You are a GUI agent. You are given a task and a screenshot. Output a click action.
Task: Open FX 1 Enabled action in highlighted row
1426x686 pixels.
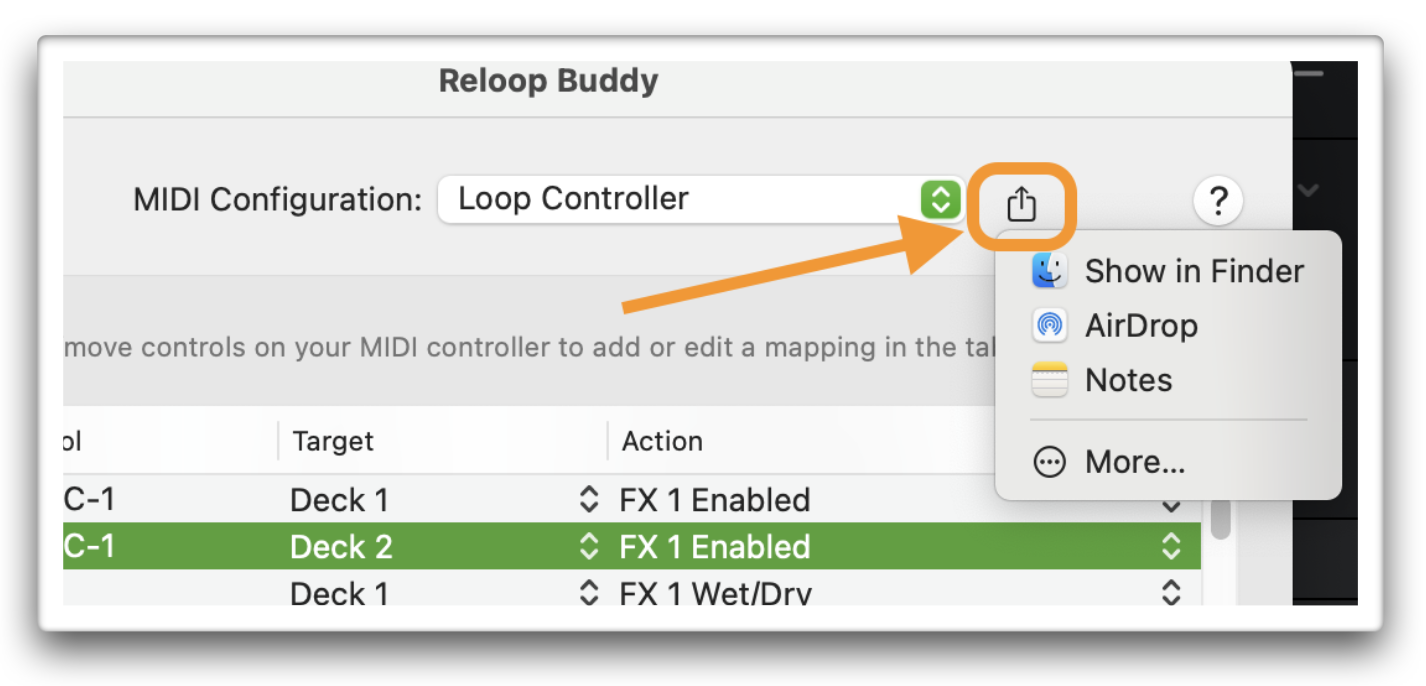[x=900, y=546]
